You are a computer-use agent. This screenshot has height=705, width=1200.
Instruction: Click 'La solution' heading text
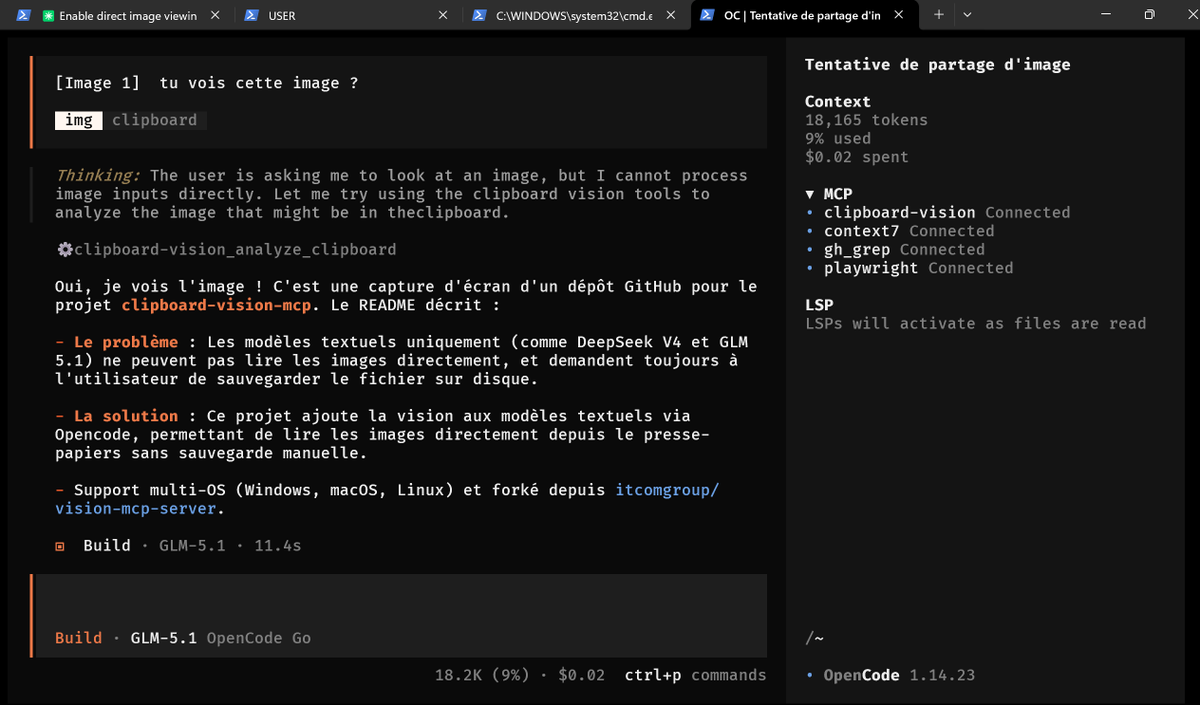point(125,416)
